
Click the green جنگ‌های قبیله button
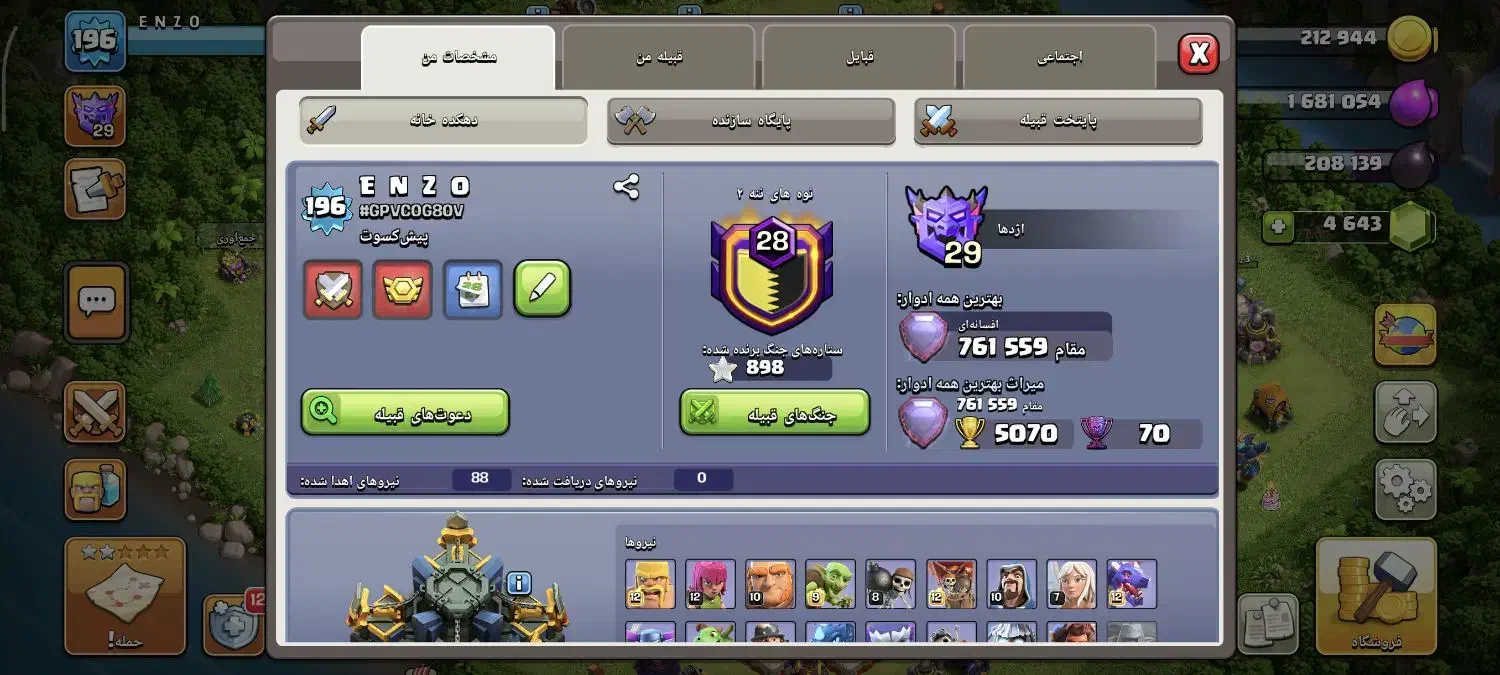click(775, 412)
